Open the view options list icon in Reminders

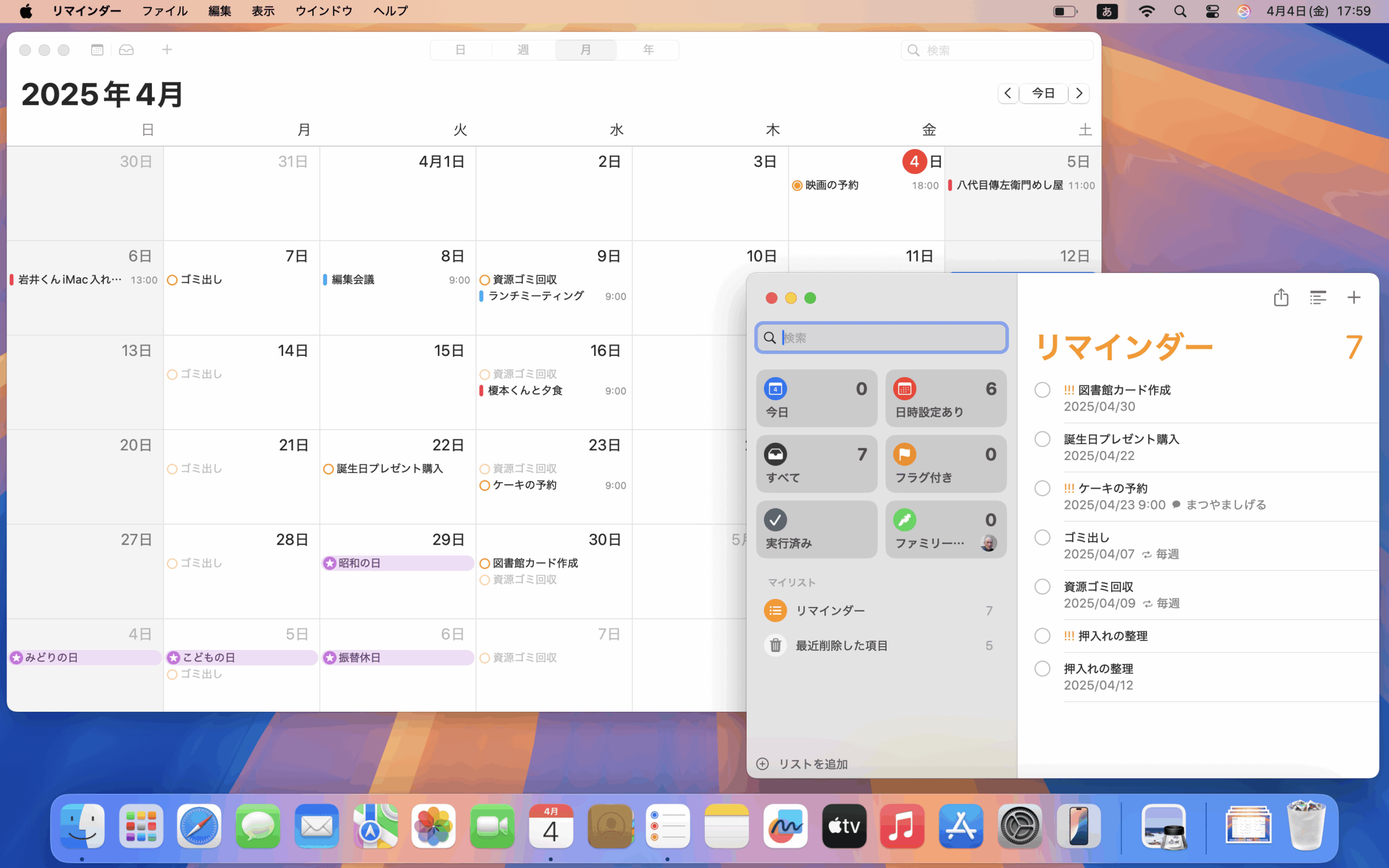coord(1318,297)
